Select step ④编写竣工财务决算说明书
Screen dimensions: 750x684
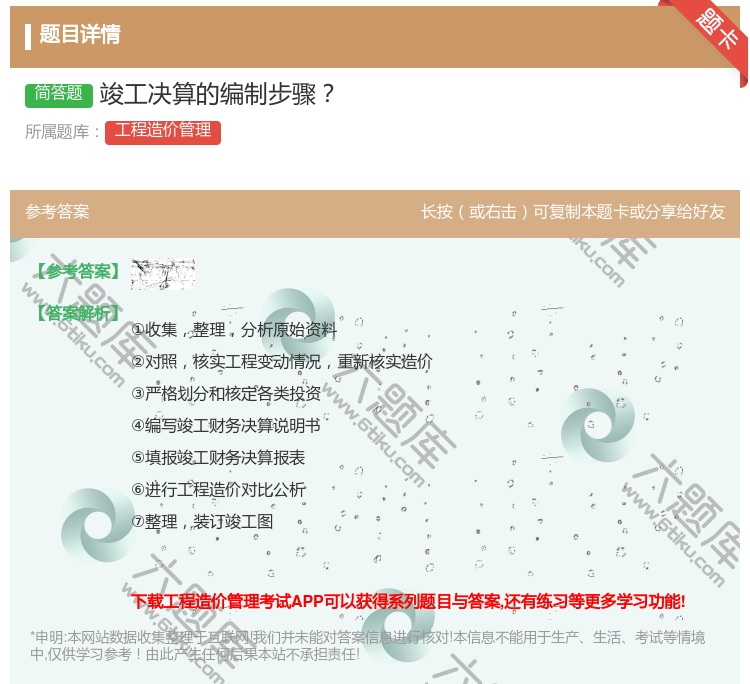tap(226, 426)
